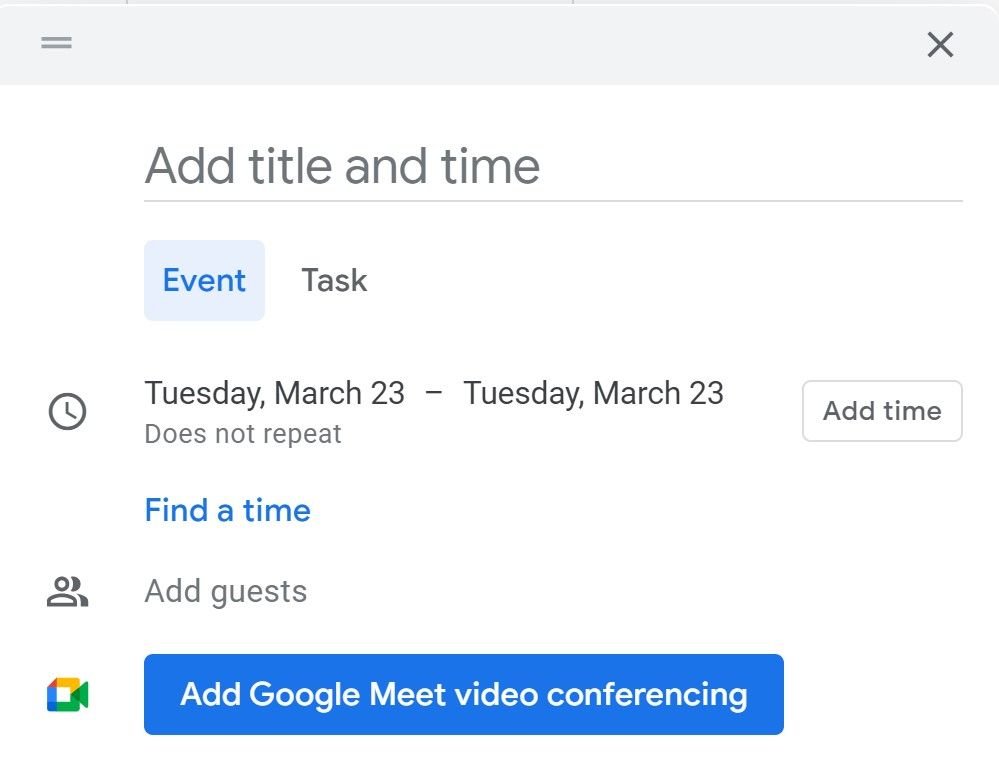Click the Add title and time field
The image size is (999, 768).
[552, 166]
